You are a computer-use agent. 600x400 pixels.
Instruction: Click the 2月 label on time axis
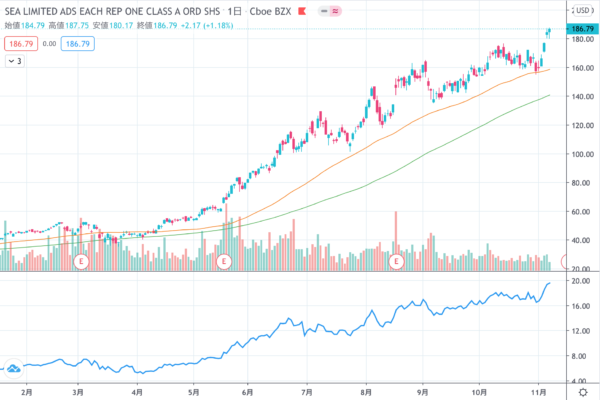[26, 392]
